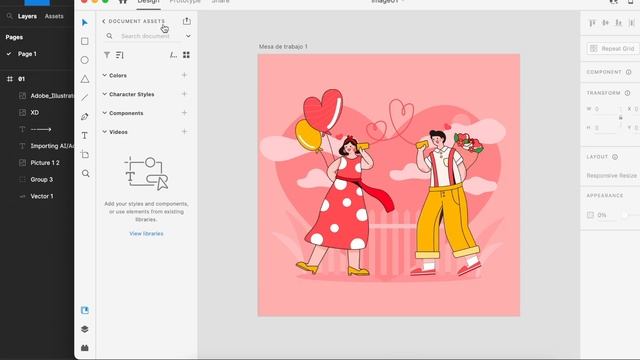
Task: Click the first align icon at top right
Action: click(x=592, y=23)
